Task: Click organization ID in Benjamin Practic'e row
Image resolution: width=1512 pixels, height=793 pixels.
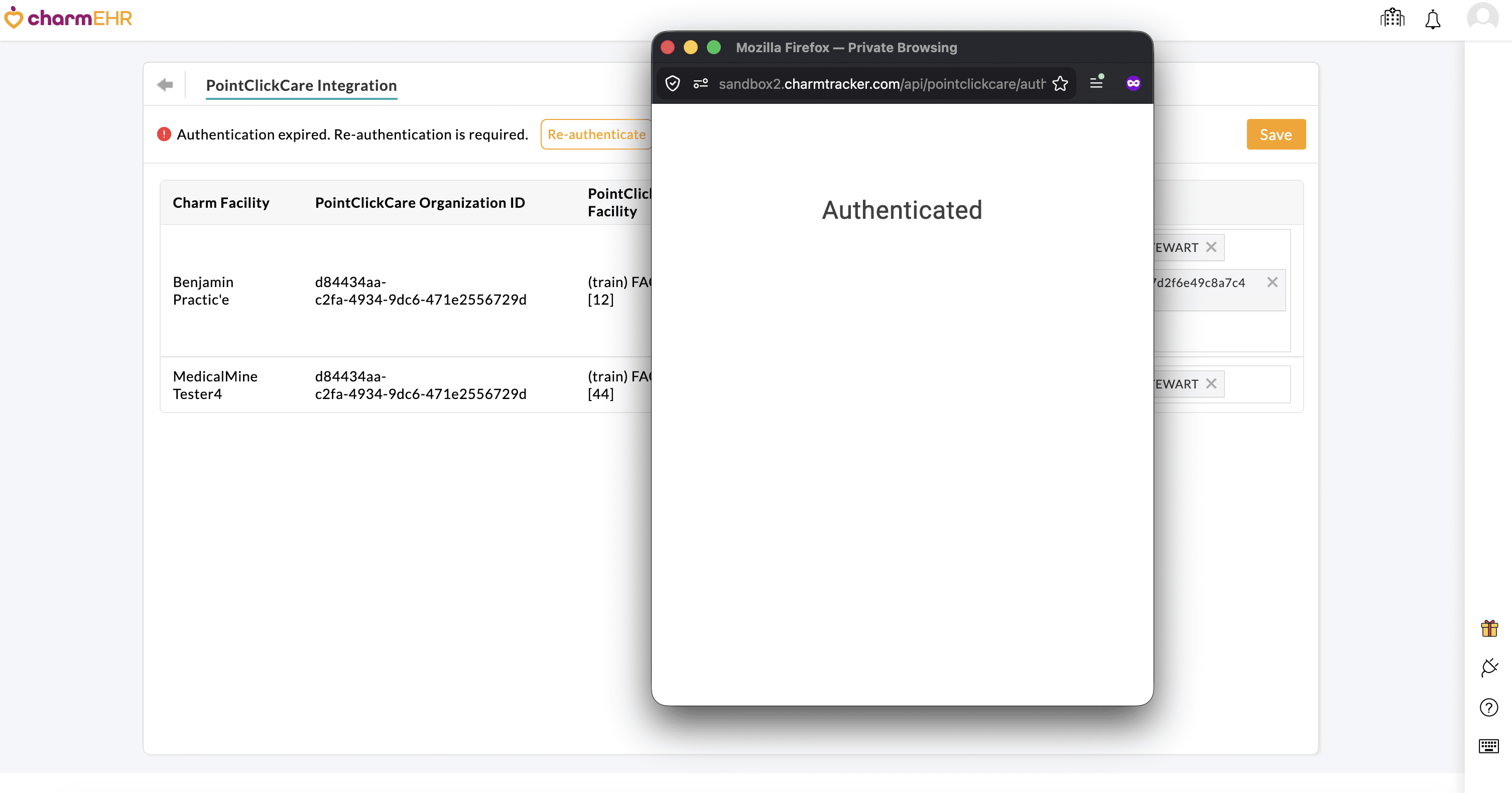Action: point(421,291)
